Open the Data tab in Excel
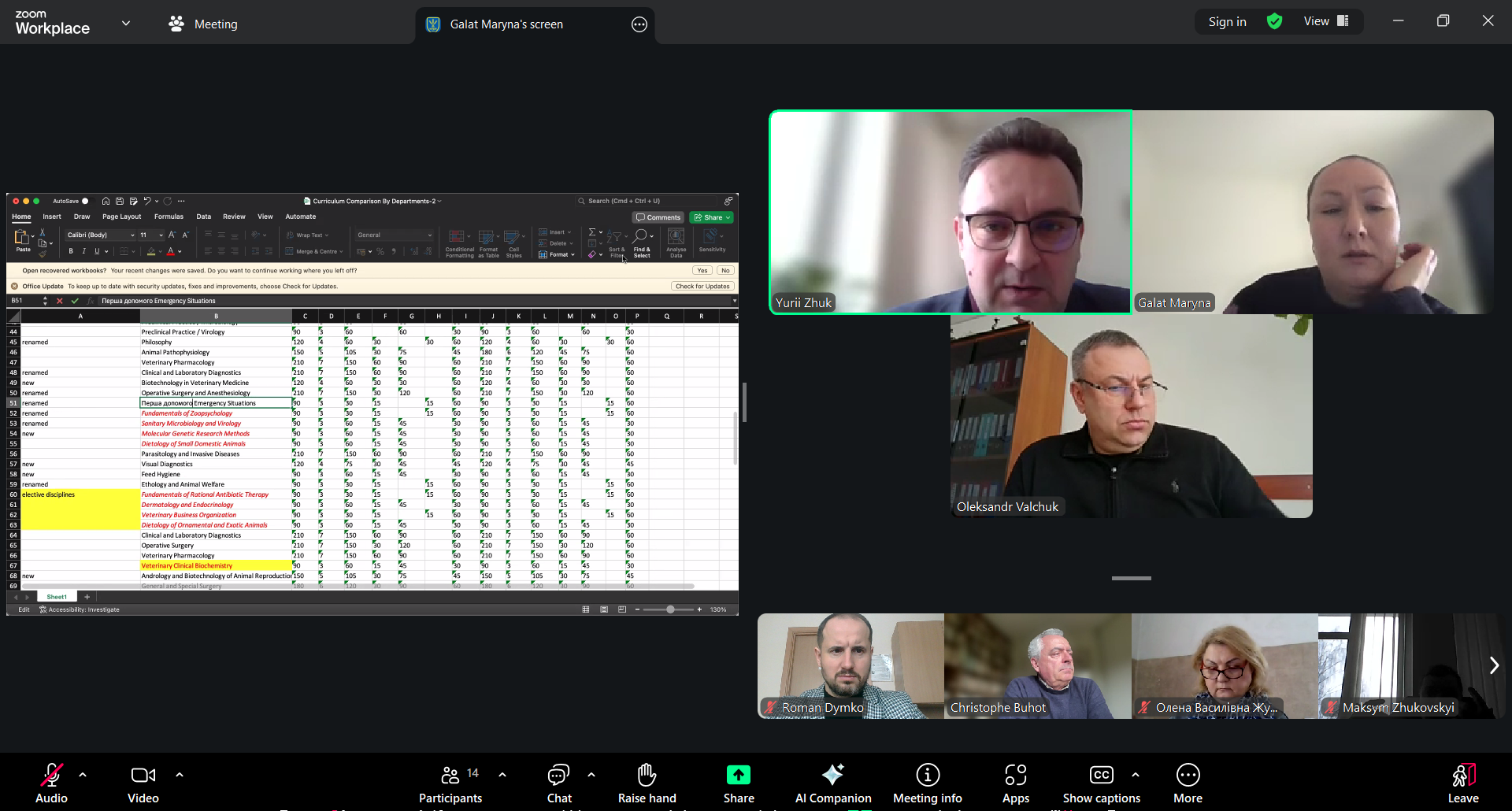The width and height of the screenshot is (1512, 811). tap(204, 217)
